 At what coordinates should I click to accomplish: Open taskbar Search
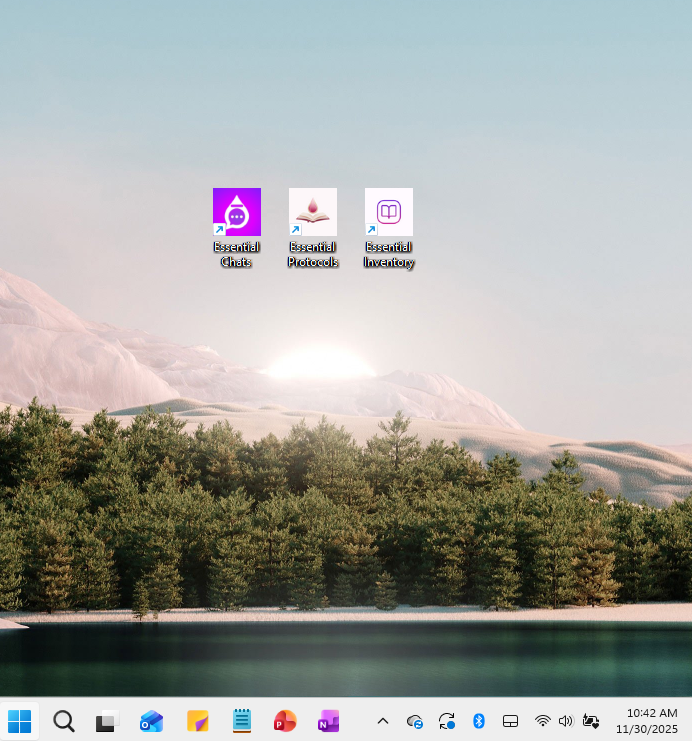tap(64, 721)
